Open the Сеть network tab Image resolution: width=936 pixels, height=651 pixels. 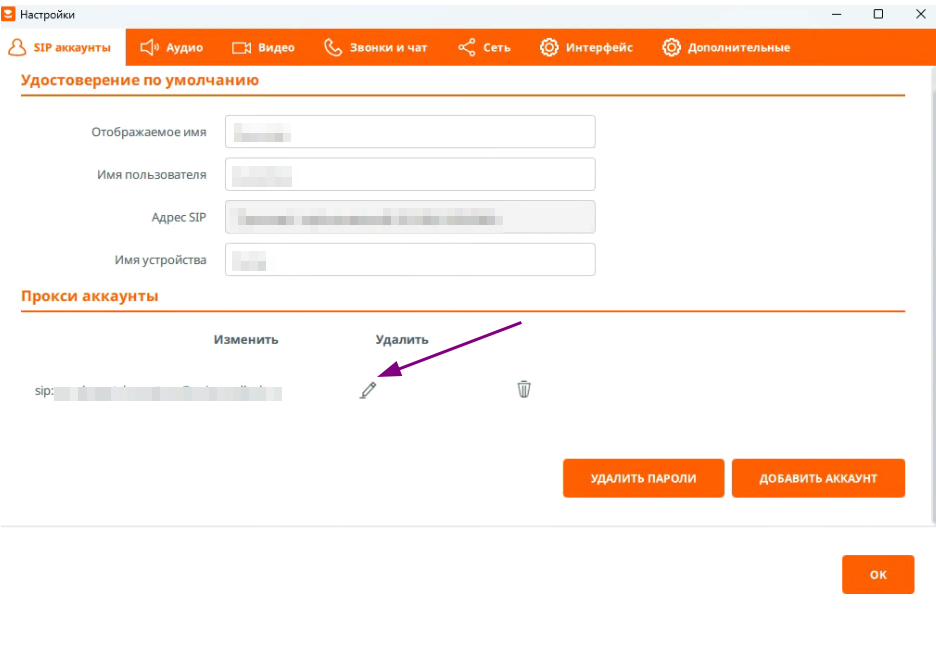pyautogui.click(x=484, y=47)
